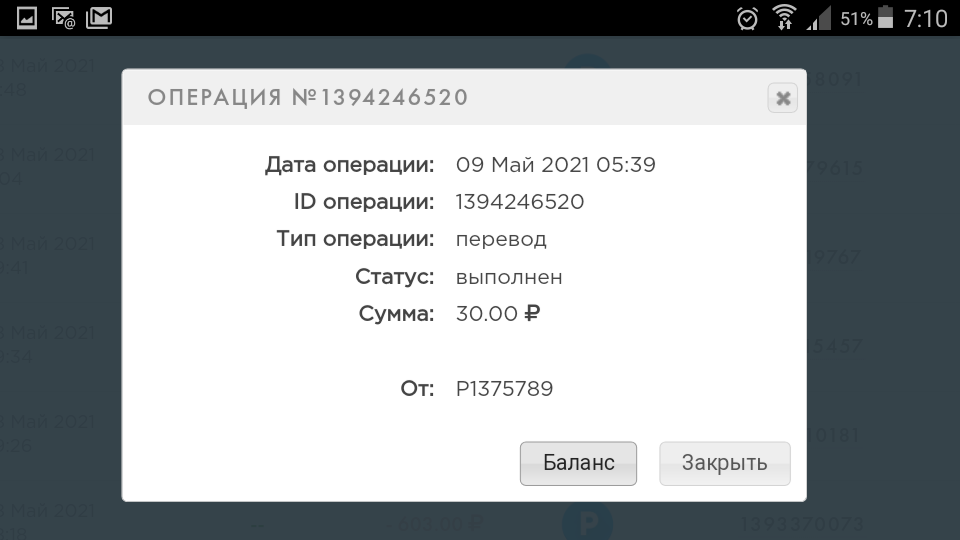The width and height of the screenshot is (960, 540).
Task: Tap the Wi-Fi status icon
Action: (784, 17)
